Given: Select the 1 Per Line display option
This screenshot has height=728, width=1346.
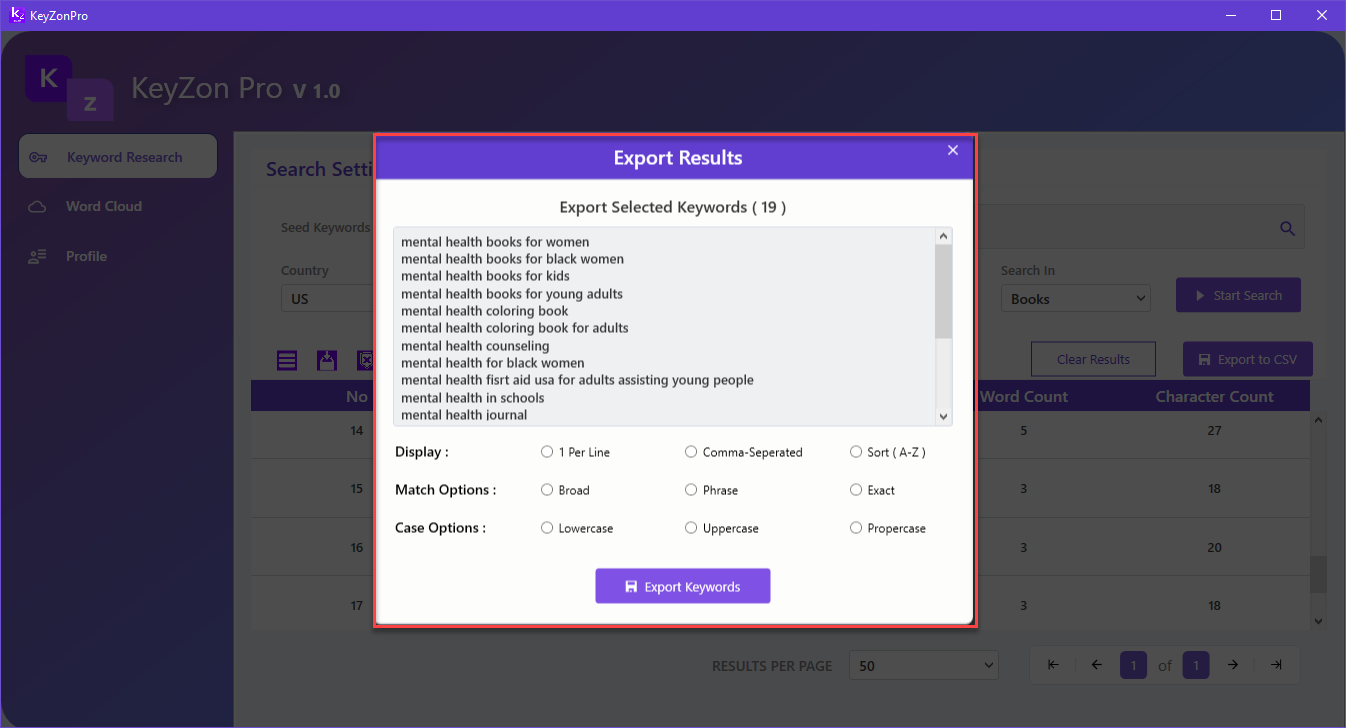Looking at the screenshot, I should click(547, 452).
